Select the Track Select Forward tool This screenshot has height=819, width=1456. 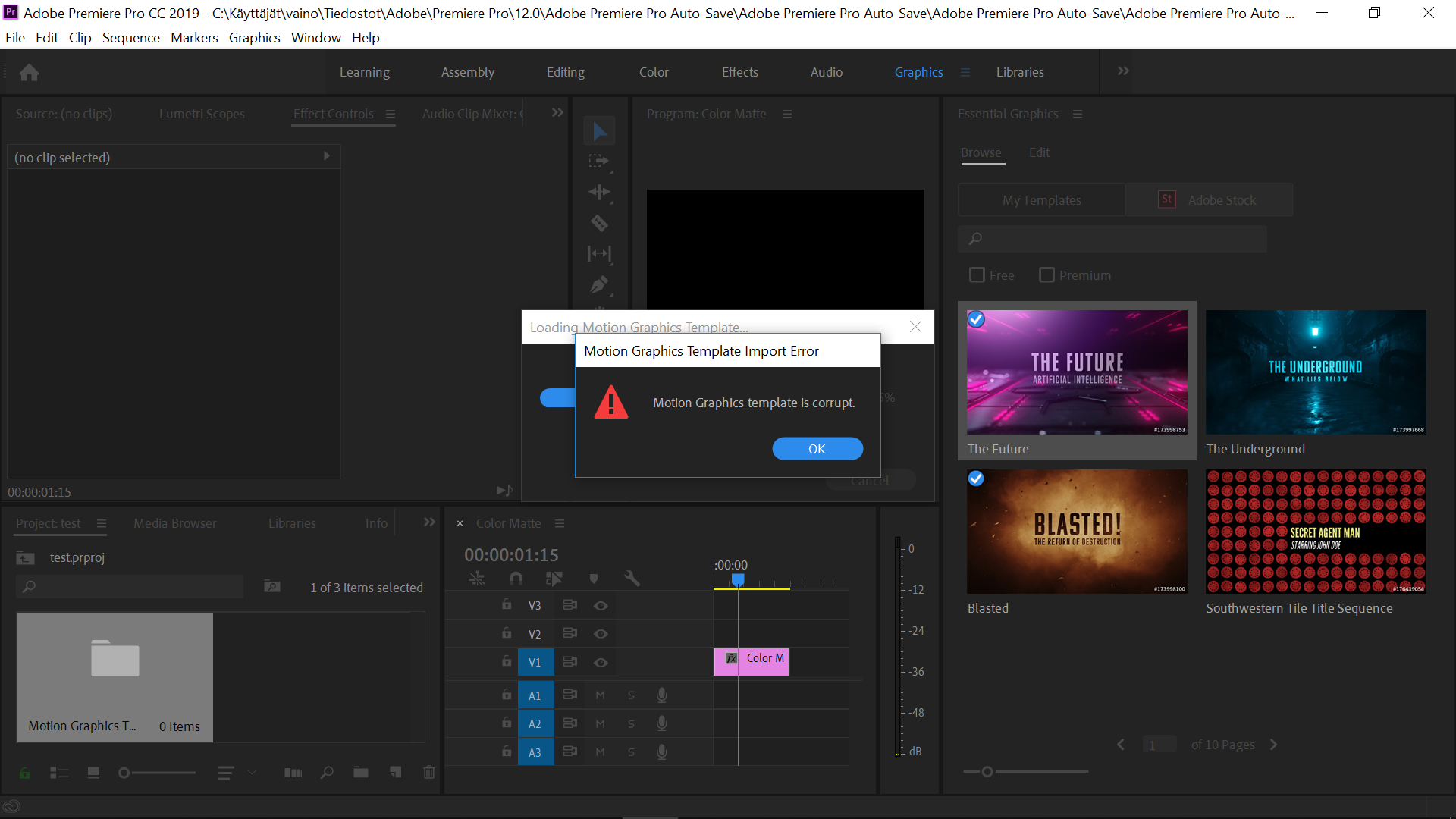(599, 162)
